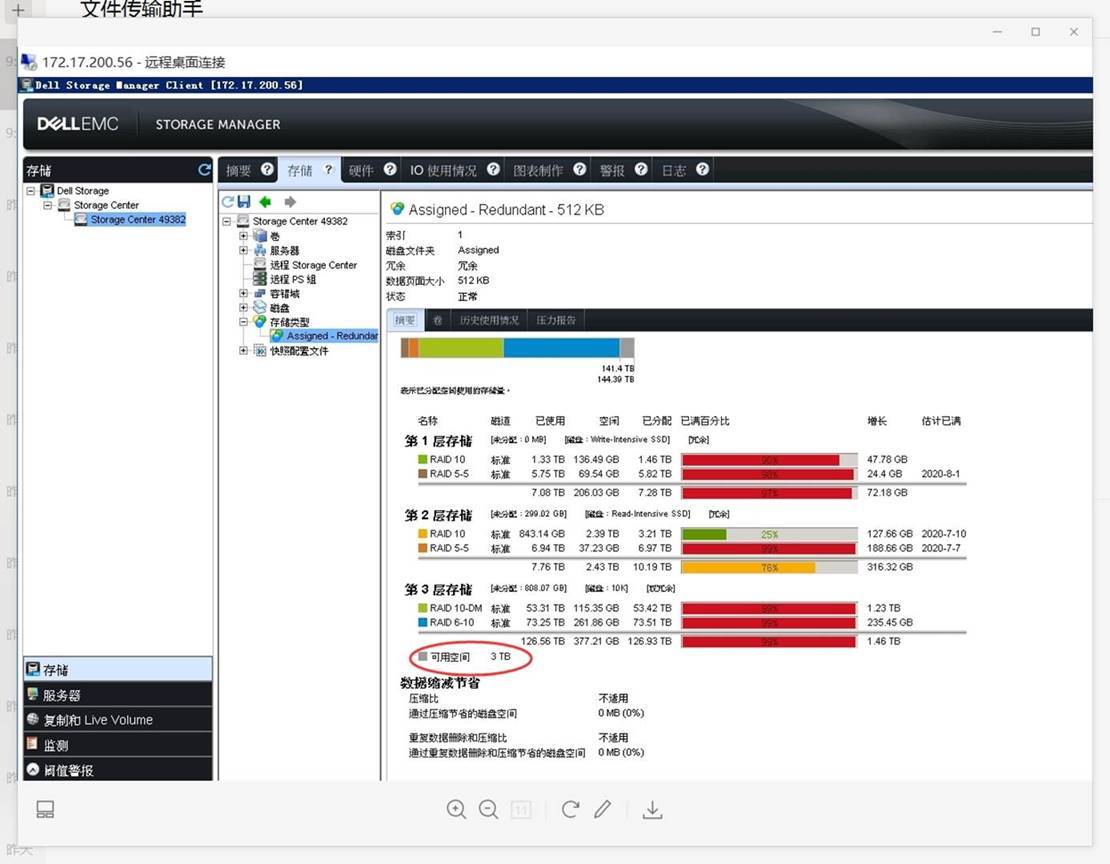This screenshot has height=864, width=1110.
Task: Click the 存储 navigation button at the bottom left
Action: (118, 669)
